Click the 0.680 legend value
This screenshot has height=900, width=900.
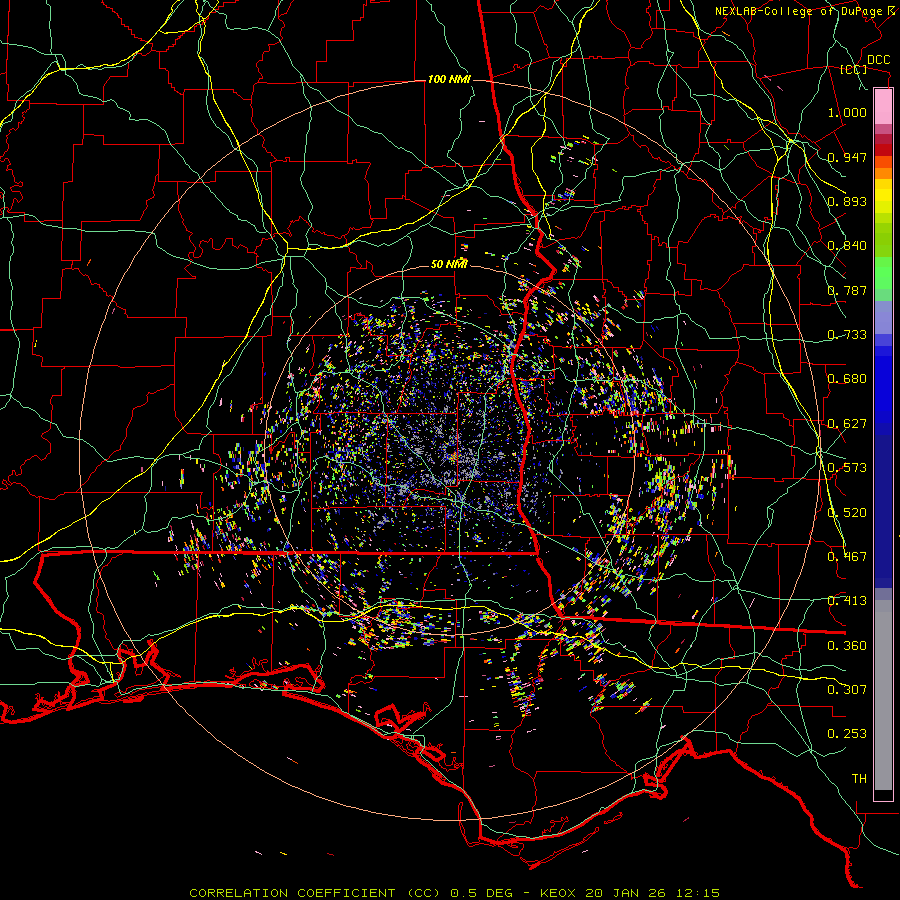(847, 379)
